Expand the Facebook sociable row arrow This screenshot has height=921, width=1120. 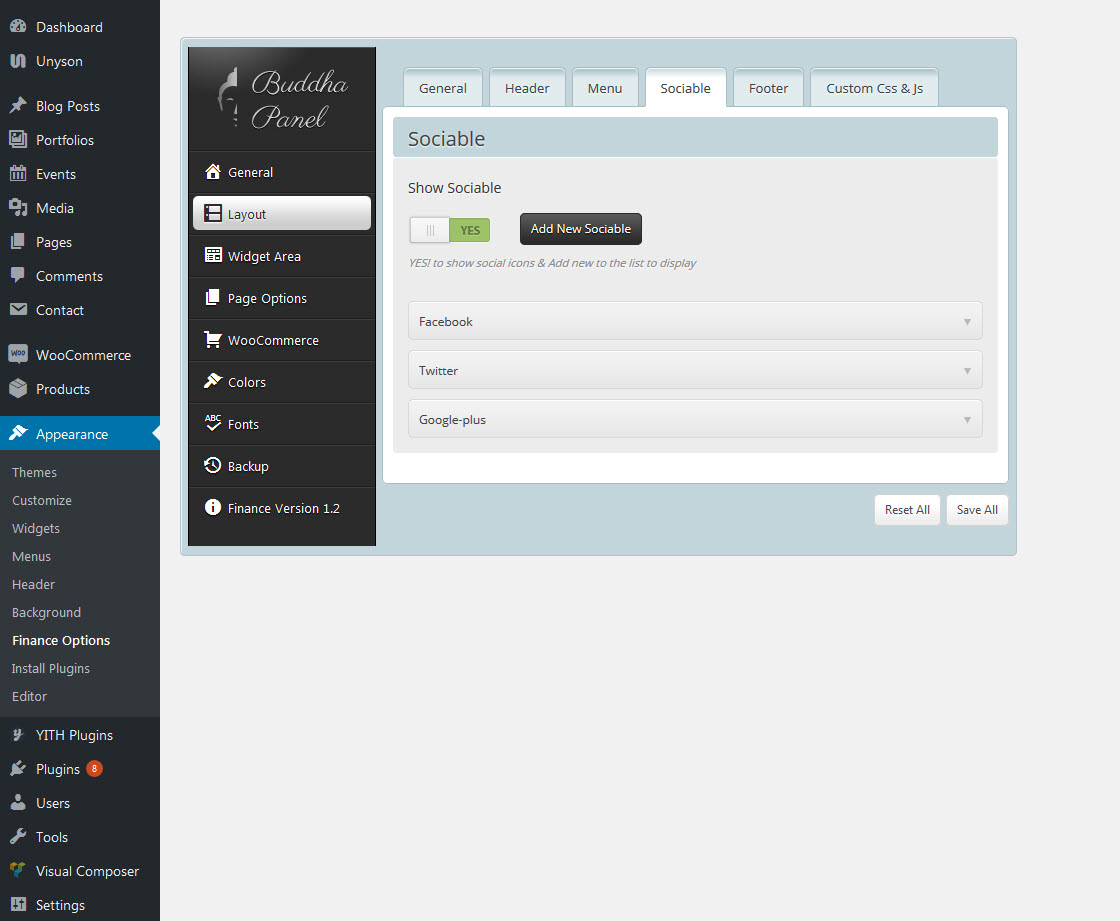967,322
